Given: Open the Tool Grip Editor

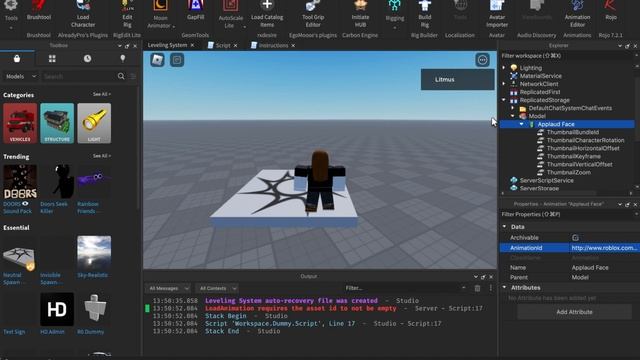Looking at the screenshot, I should (x=313, y=13).
